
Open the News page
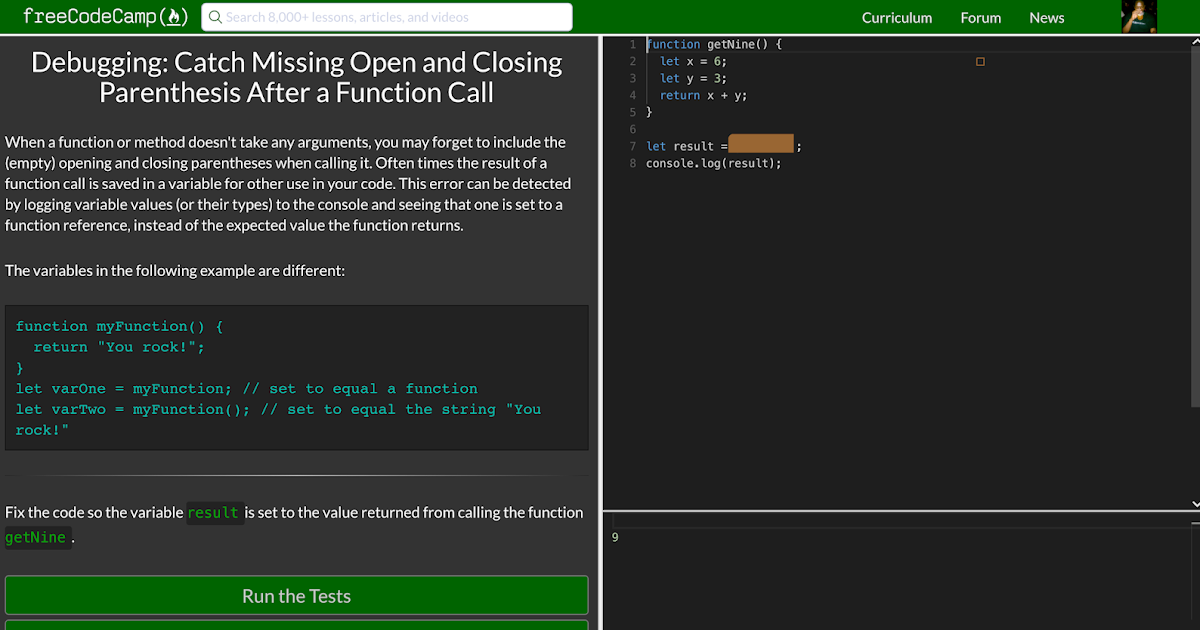pos(1046,17)
